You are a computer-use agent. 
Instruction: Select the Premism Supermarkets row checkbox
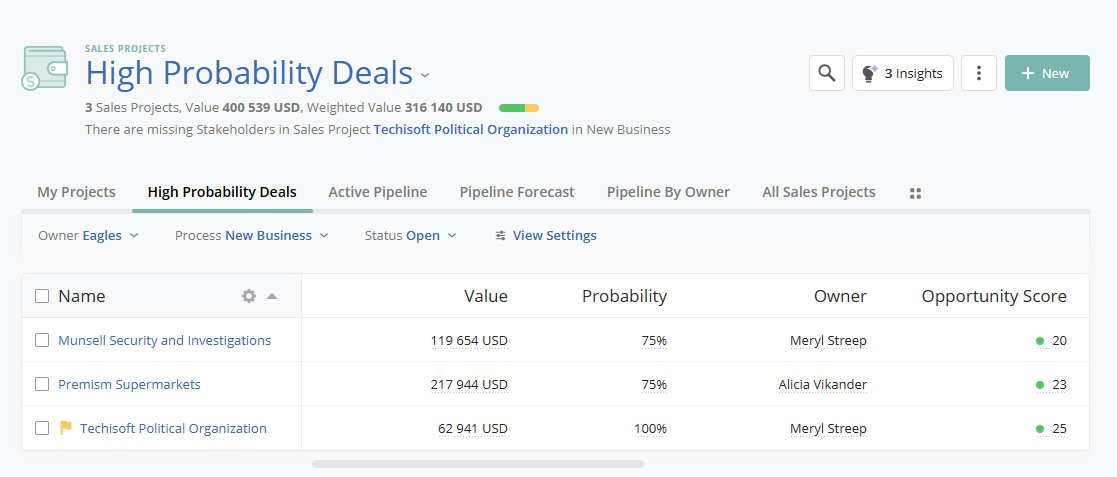coord(42,384)
